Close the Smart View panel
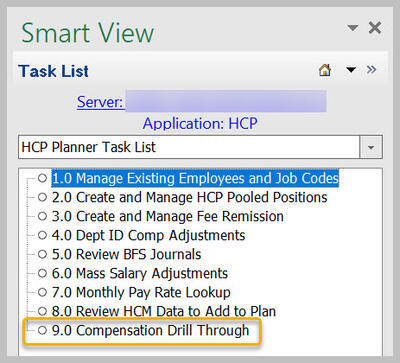This screenshot has height=363, width=400. click(x=375, y=27)
